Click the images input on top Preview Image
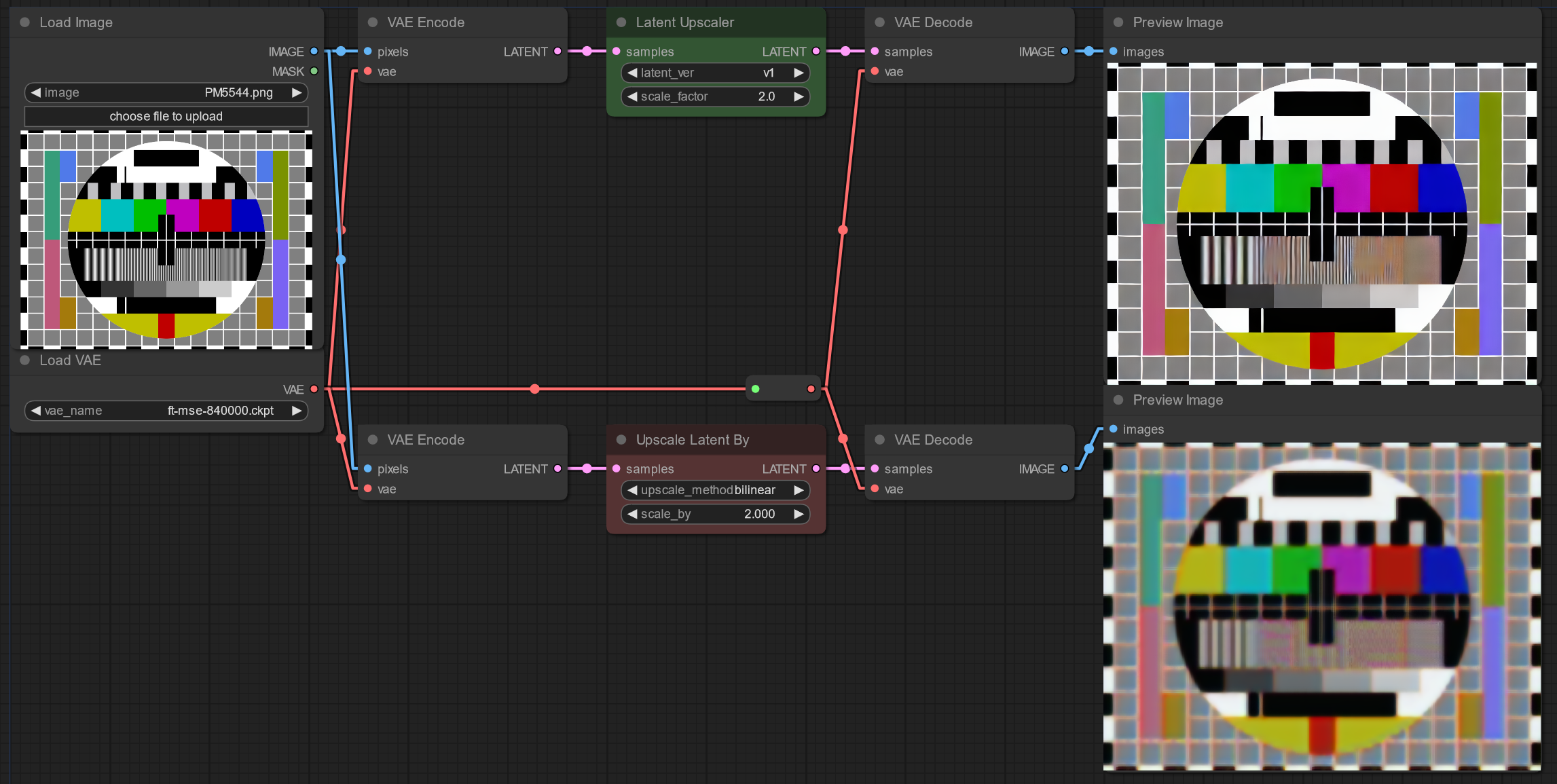 [x=1113, y=51]
